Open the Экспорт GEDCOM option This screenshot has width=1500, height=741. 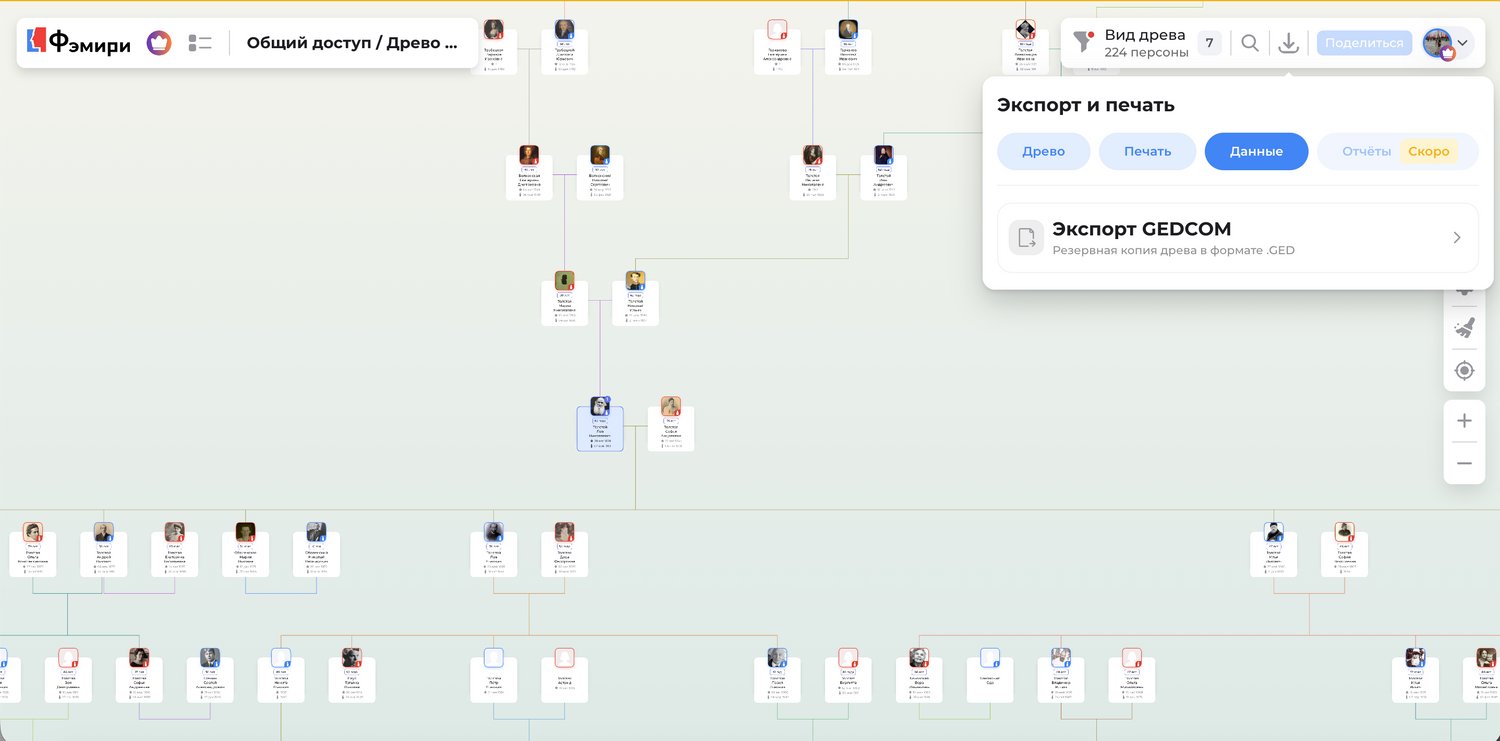[x=1237, y=238]
